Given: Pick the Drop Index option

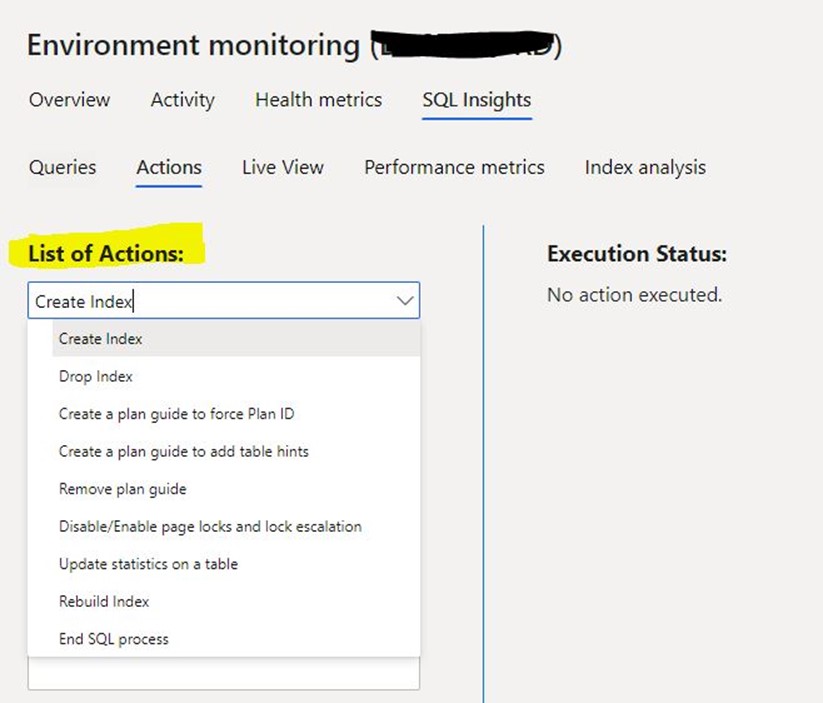Looking at the screenshot, I should [95, 377].
